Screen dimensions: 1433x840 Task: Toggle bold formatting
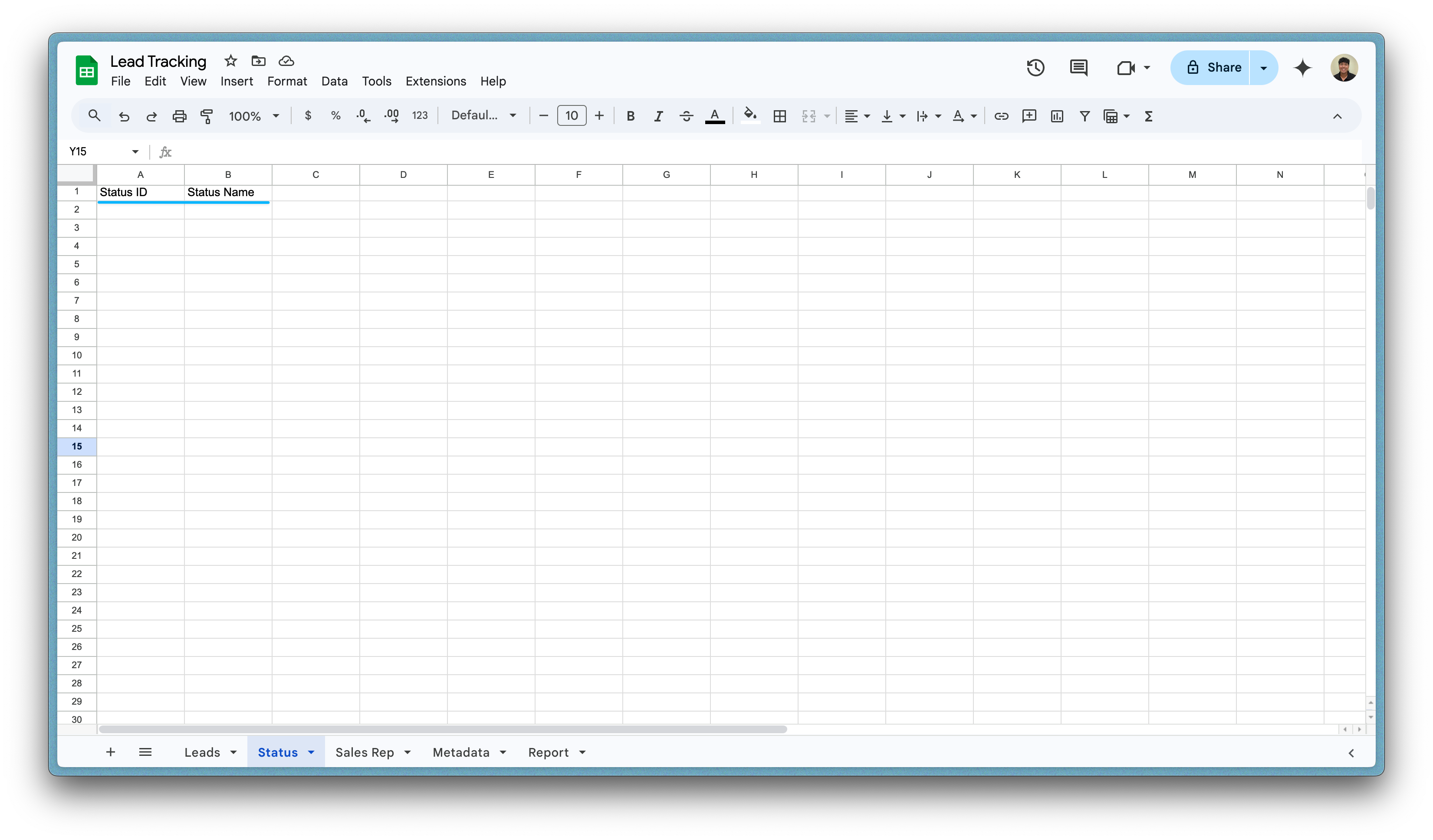tap(630, 117)
